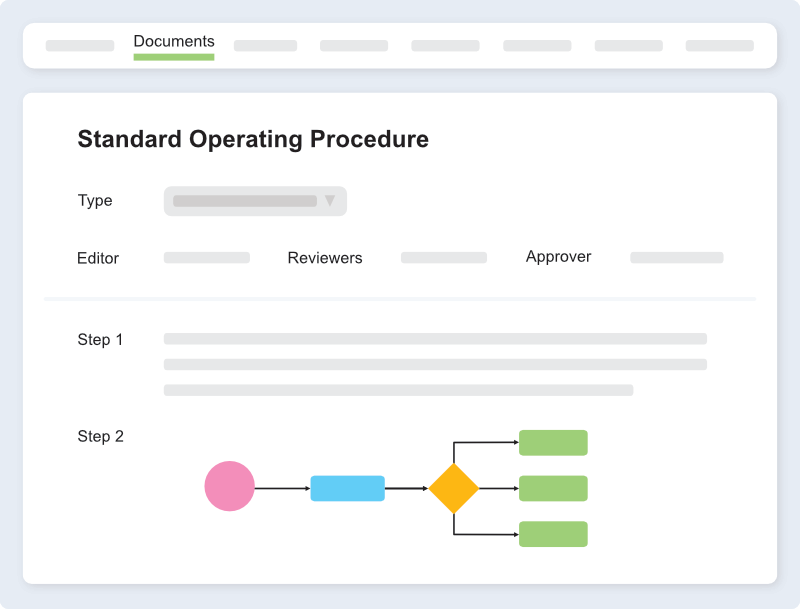Click the pink circle color swatch

[230, 489]
